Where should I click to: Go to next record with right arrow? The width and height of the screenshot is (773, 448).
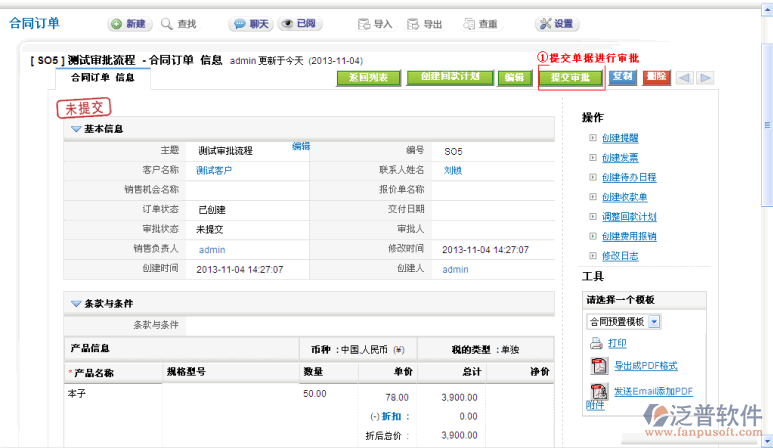coord(706,78)
